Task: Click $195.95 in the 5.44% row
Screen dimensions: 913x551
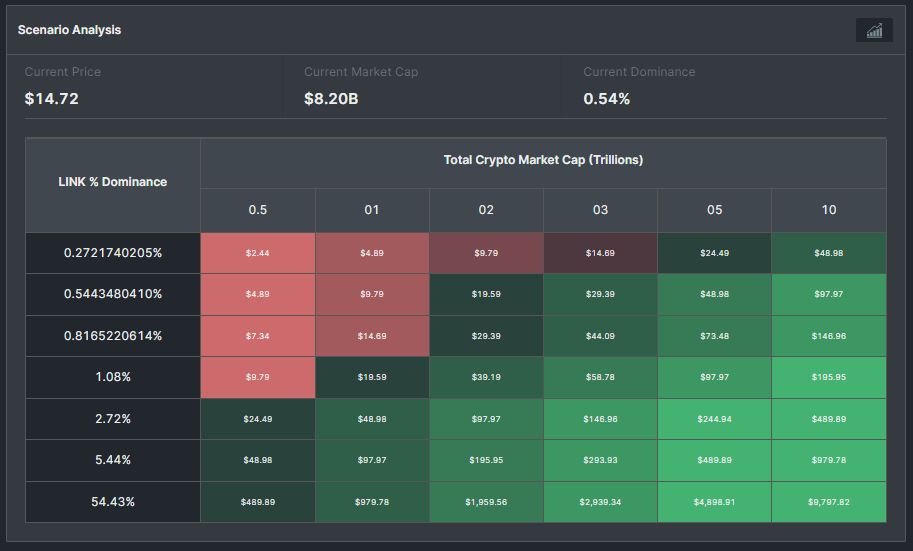Action: [486, 460]
